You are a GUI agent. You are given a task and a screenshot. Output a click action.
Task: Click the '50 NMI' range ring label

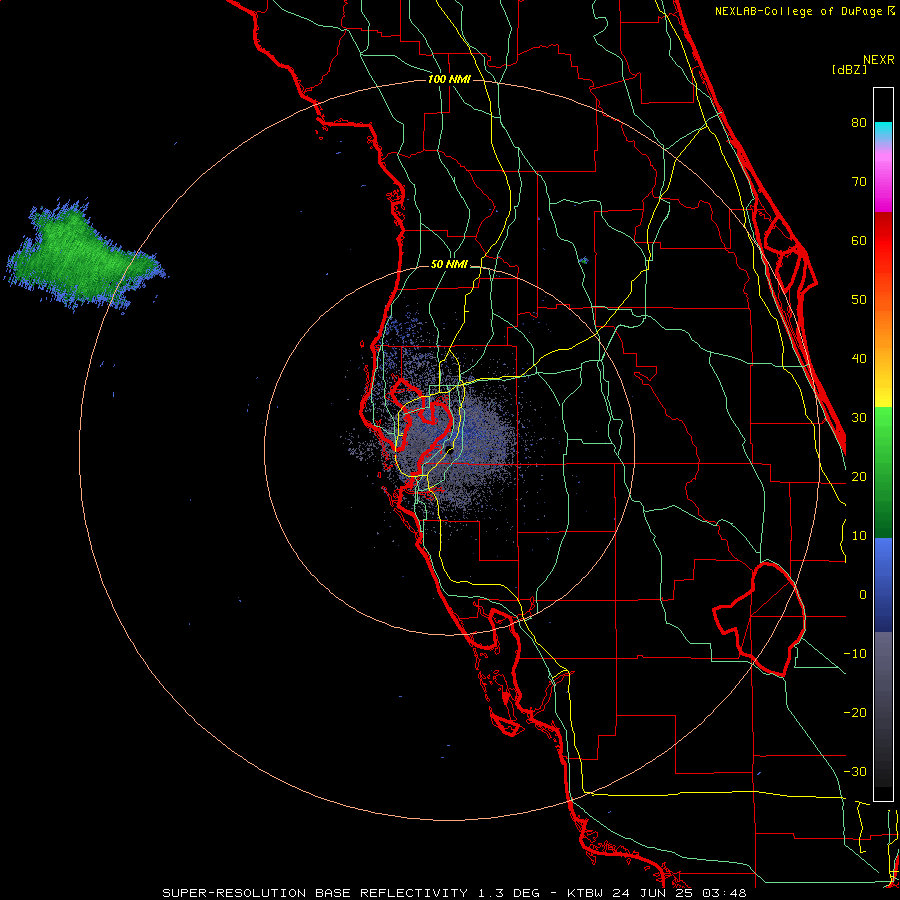(x=449, y=265)
